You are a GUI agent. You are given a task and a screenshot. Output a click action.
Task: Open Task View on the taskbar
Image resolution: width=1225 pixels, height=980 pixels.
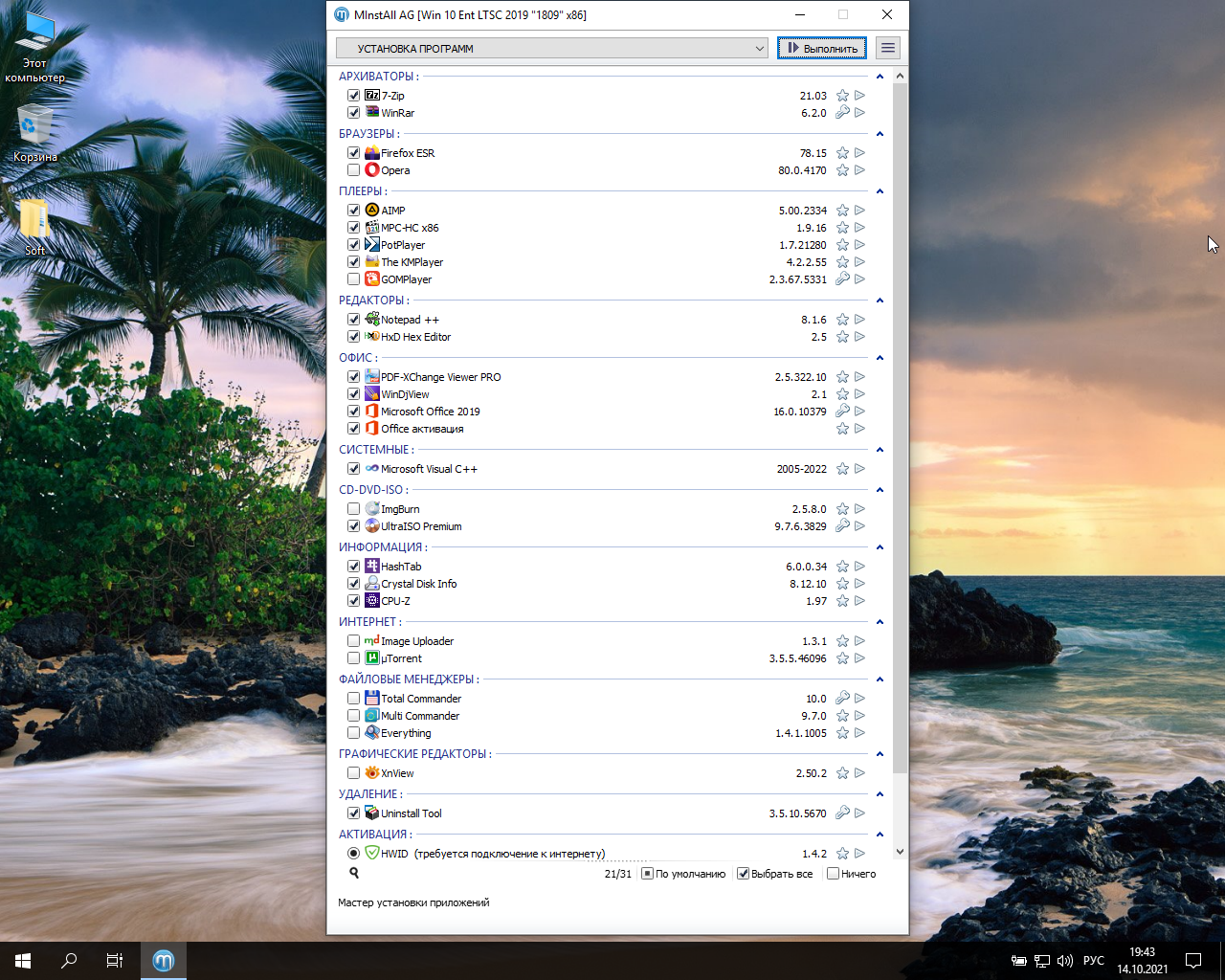(115, 961)
